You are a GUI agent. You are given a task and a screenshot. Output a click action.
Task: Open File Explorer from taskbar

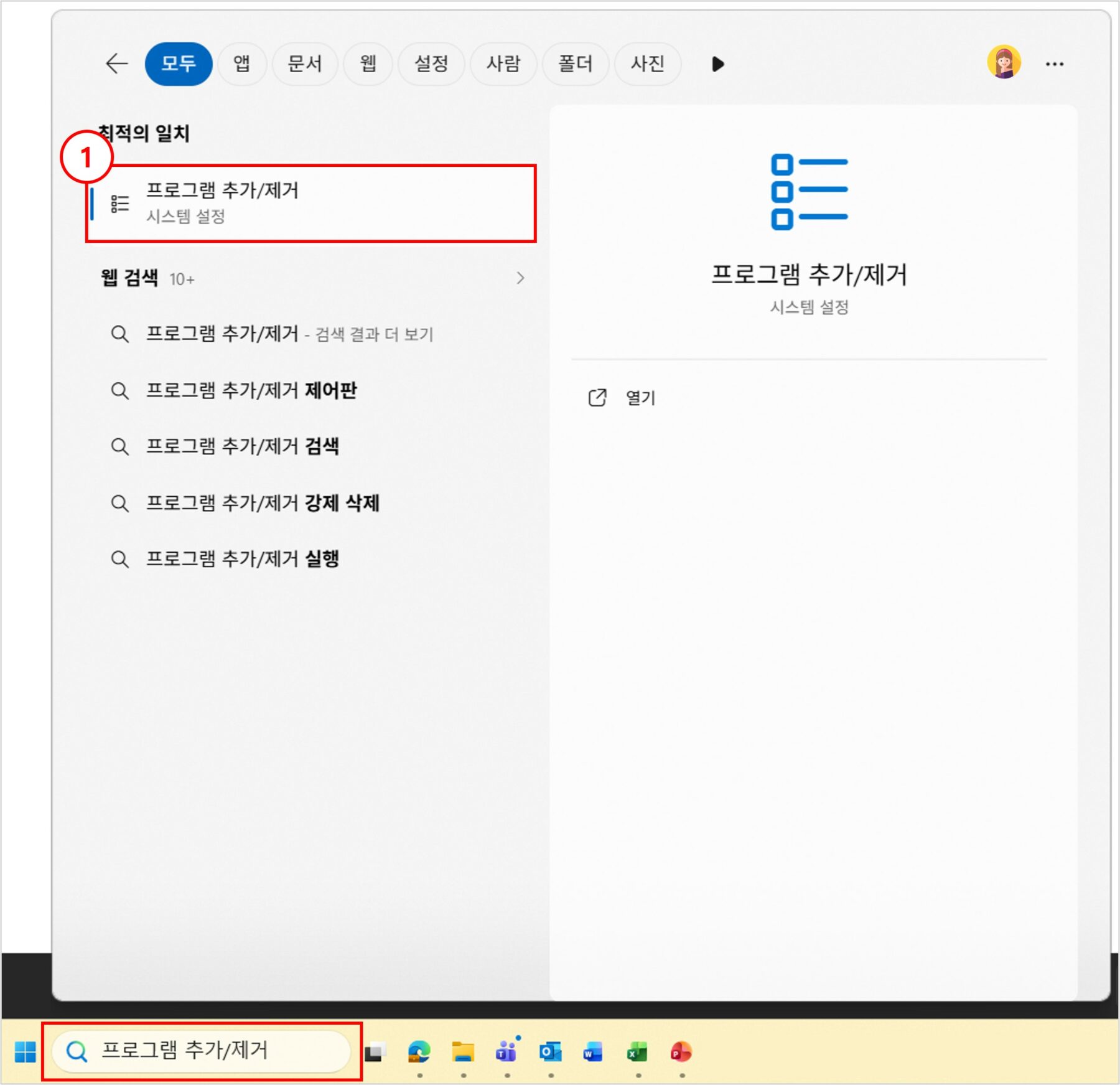pyautogui.click(x=463, y=1052)
